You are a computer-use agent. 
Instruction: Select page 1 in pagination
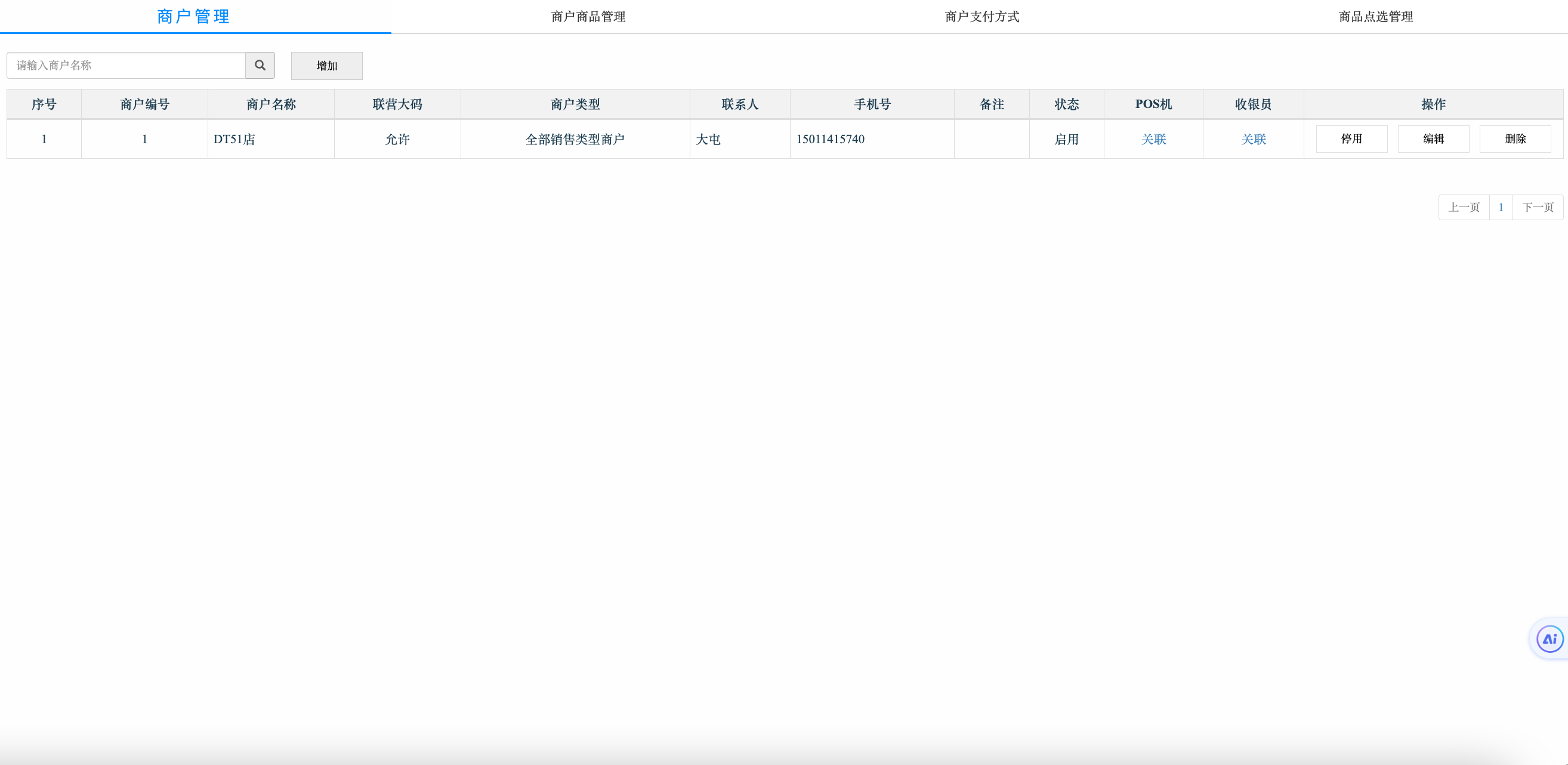pos(1501,208)
